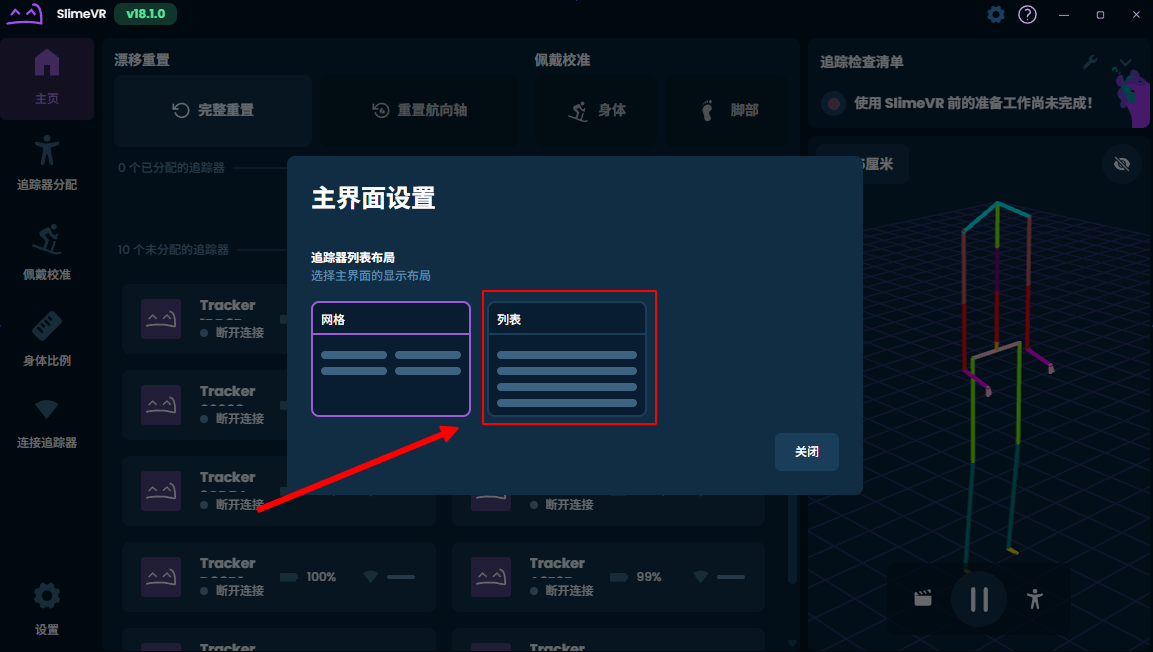Collapse the 追踪检查清单 checklist chevron
1153x652 pixels.
pos(1126,62)
